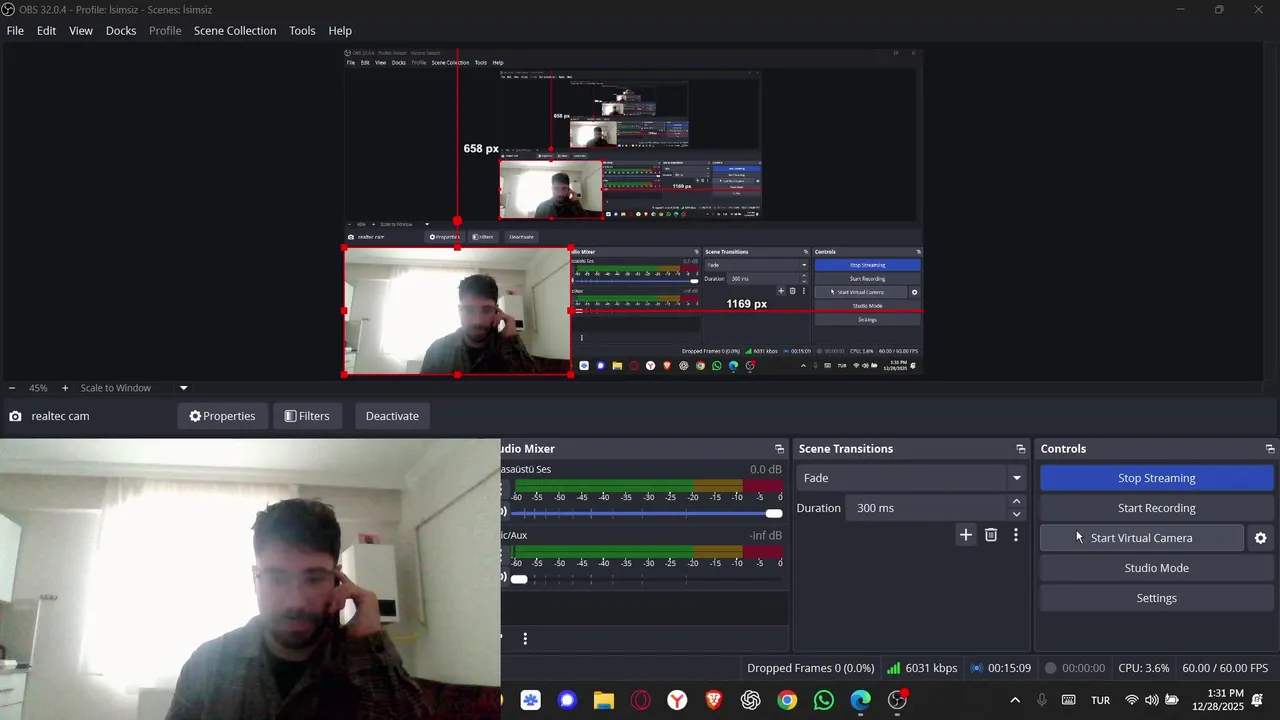Open File Explorer from the taskbar
The image size is (1280, 720).
click(604, 700)
